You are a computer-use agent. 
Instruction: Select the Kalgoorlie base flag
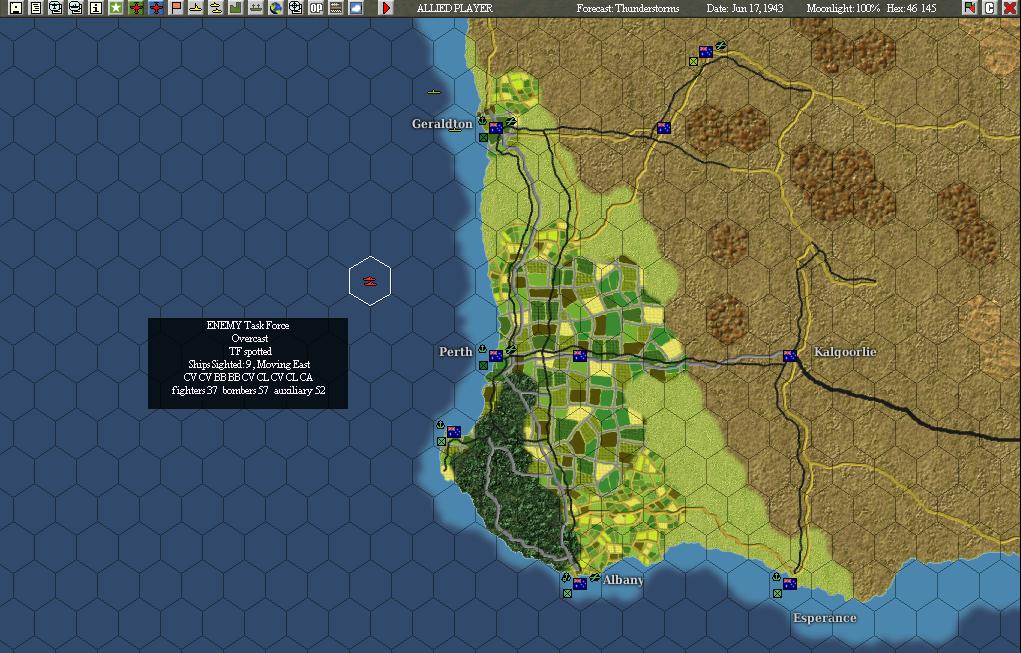pos(790,355)
